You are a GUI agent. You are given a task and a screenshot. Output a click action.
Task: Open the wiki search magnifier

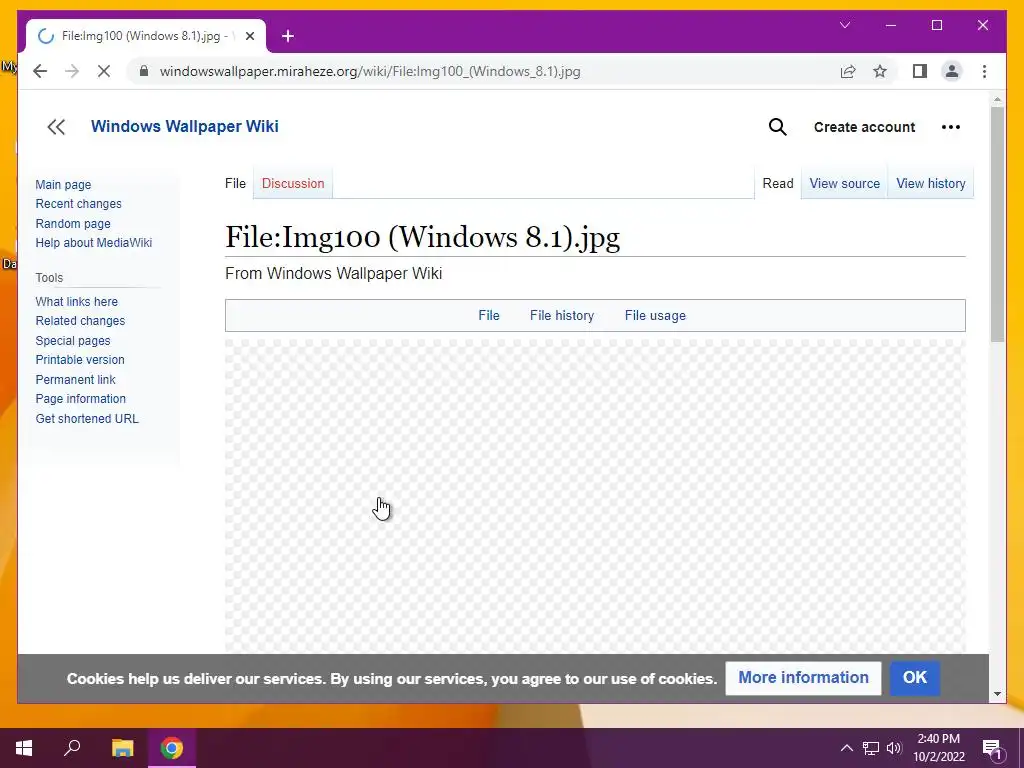click(777, 127)
